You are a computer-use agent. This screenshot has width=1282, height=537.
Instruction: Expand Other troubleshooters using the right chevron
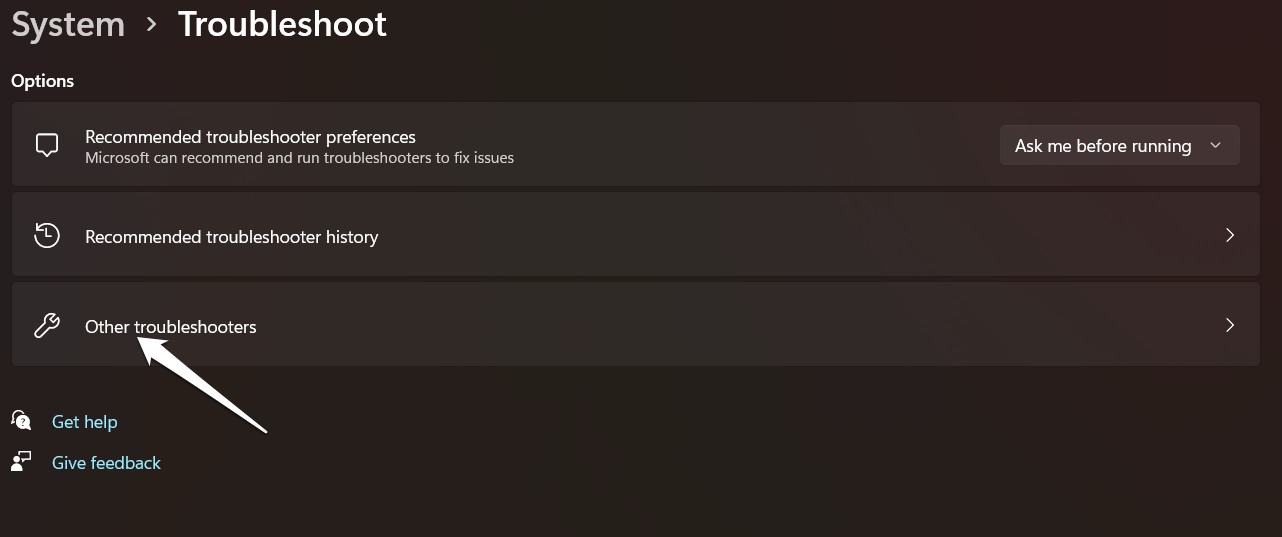[x=1230, y=326]
